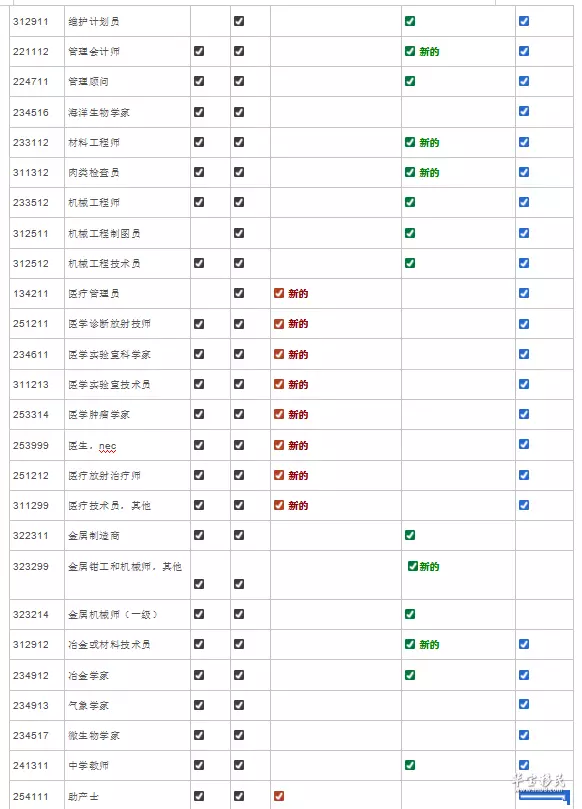Toggle the blue checkbox in row 312912

524,644
